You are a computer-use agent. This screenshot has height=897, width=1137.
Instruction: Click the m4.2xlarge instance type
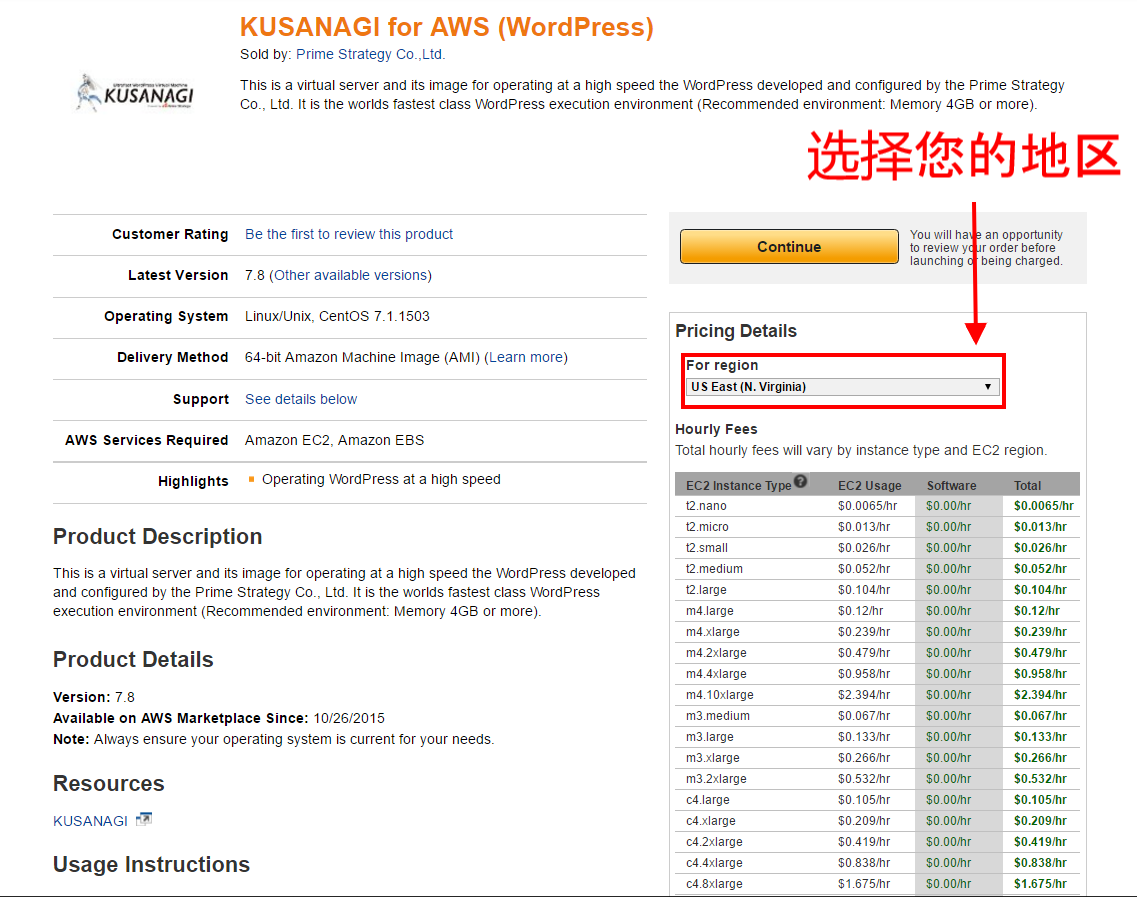click(716, 653)
